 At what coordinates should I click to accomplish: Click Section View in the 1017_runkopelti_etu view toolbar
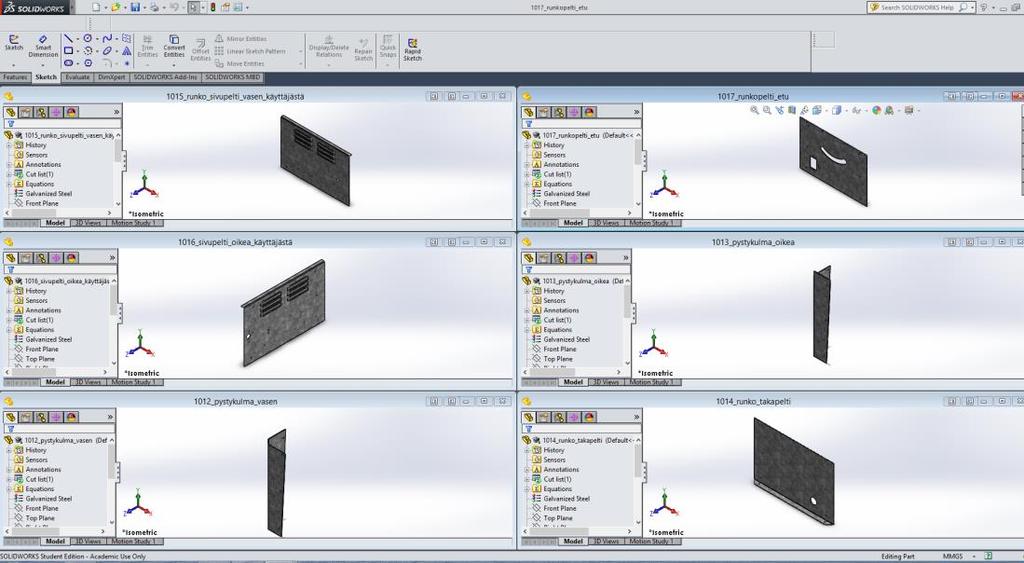click(x=792, y=110)
